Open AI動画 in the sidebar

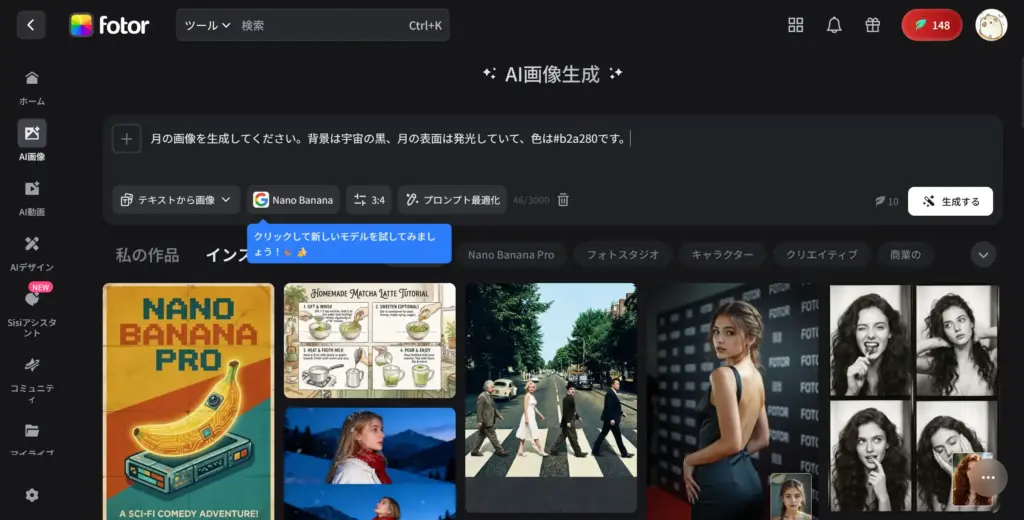32,198
